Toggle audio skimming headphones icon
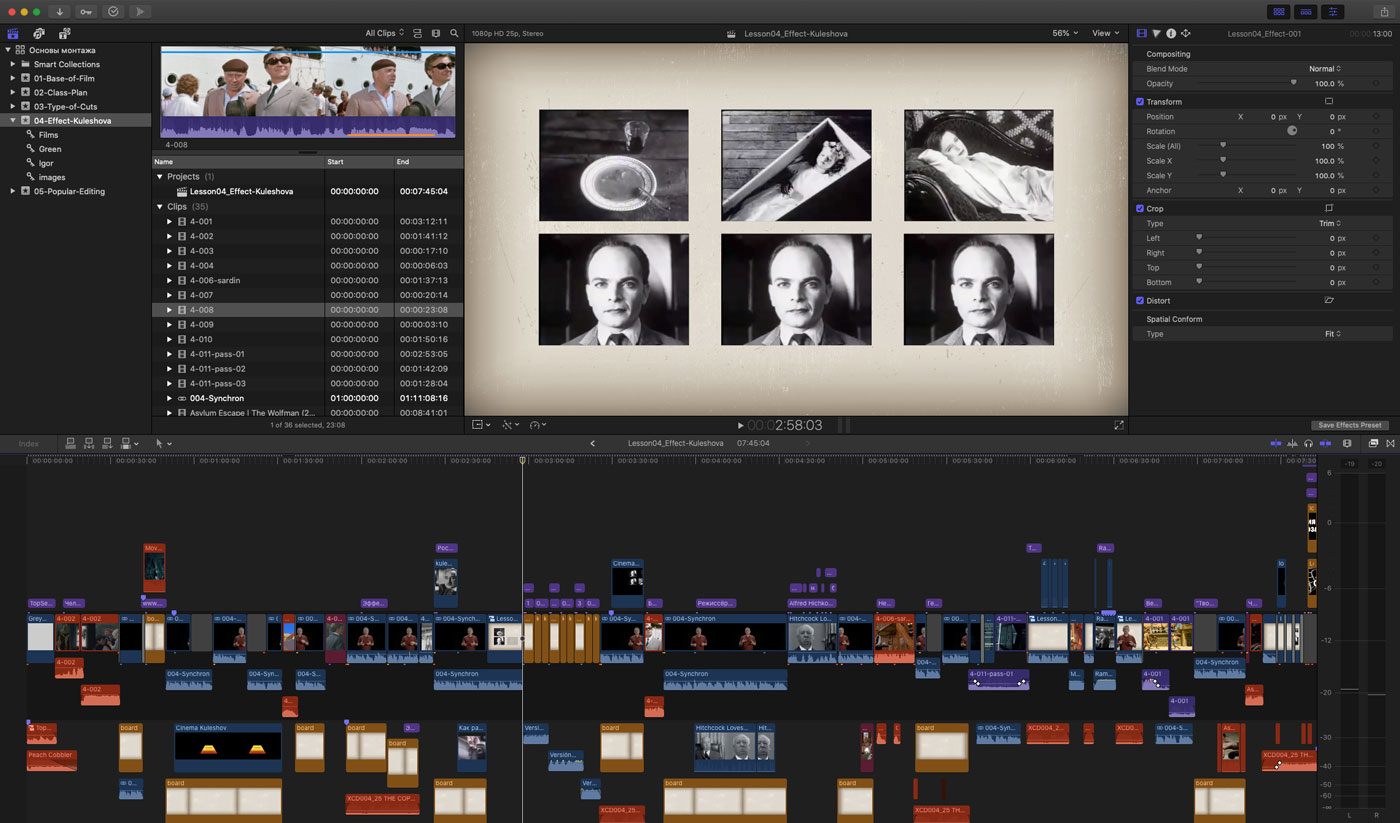Screen dimensions: 1400x823 (1309, 443)
